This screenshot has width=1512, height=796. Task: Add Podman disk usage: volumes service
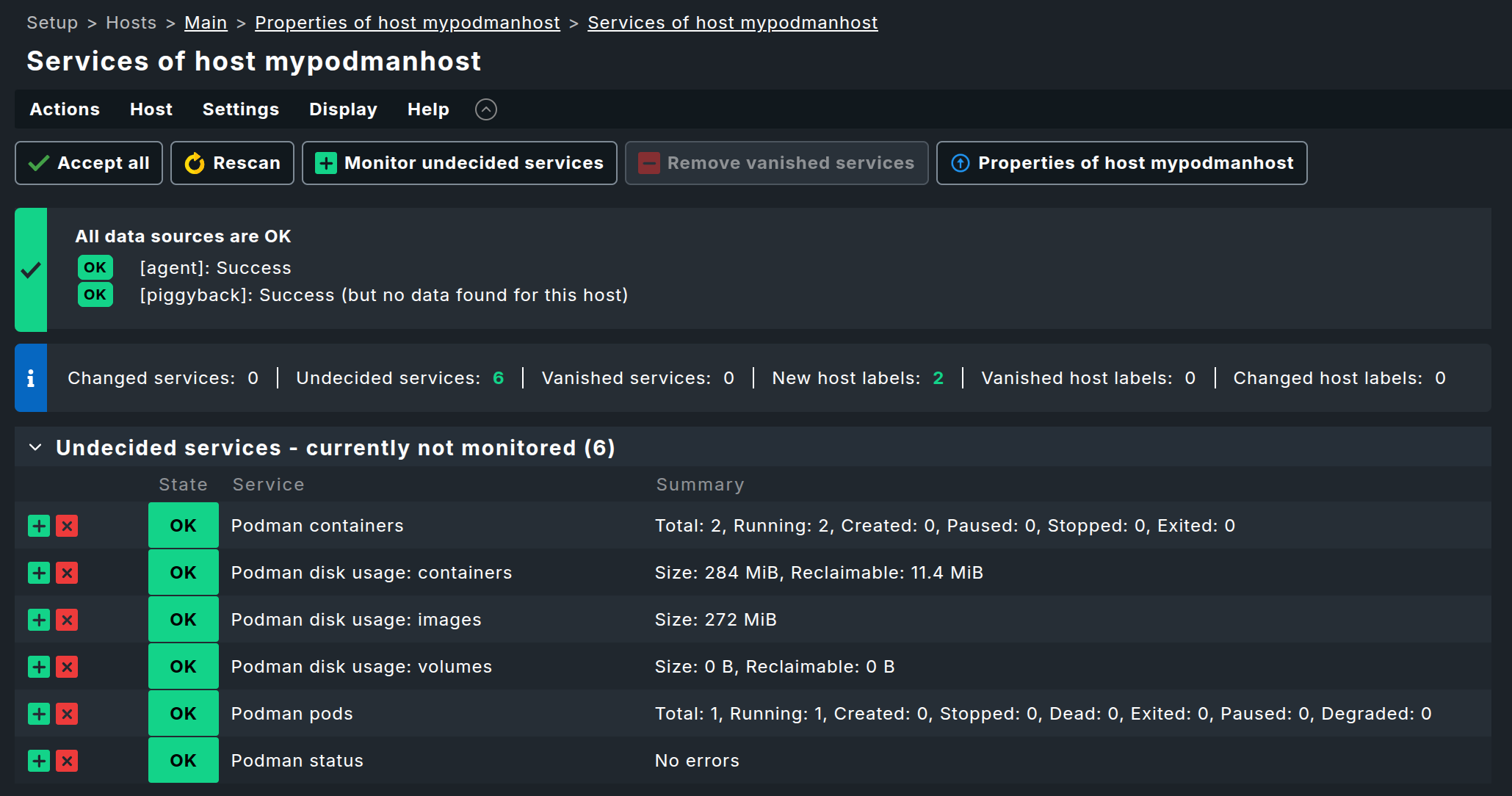(x=39, y=667)
